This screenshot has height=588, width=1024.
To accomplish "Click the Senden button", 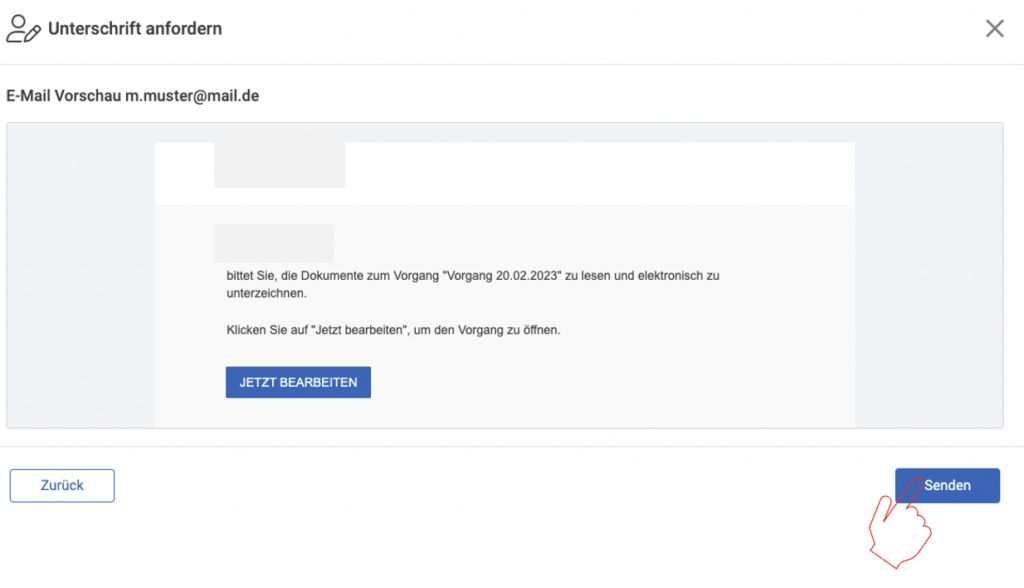I will 947,485.
